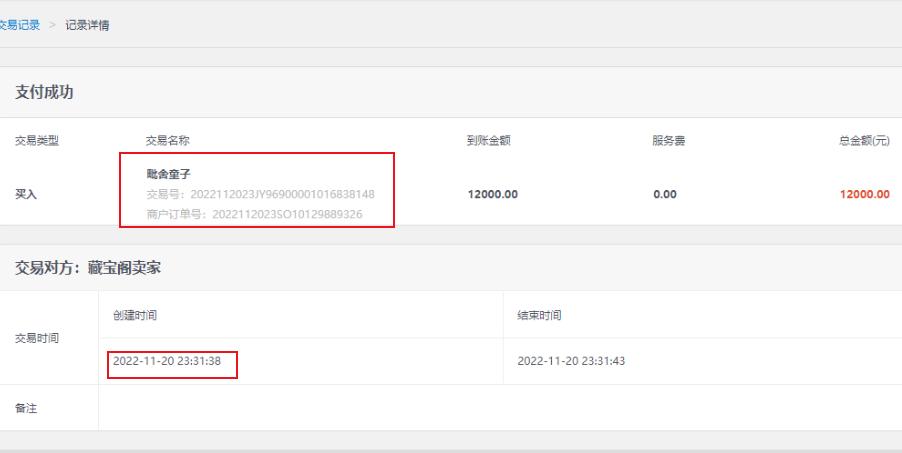The width and height of the screenshot is (902, 453).
Task: Click the 交易名称 column header
Action: 167,140
